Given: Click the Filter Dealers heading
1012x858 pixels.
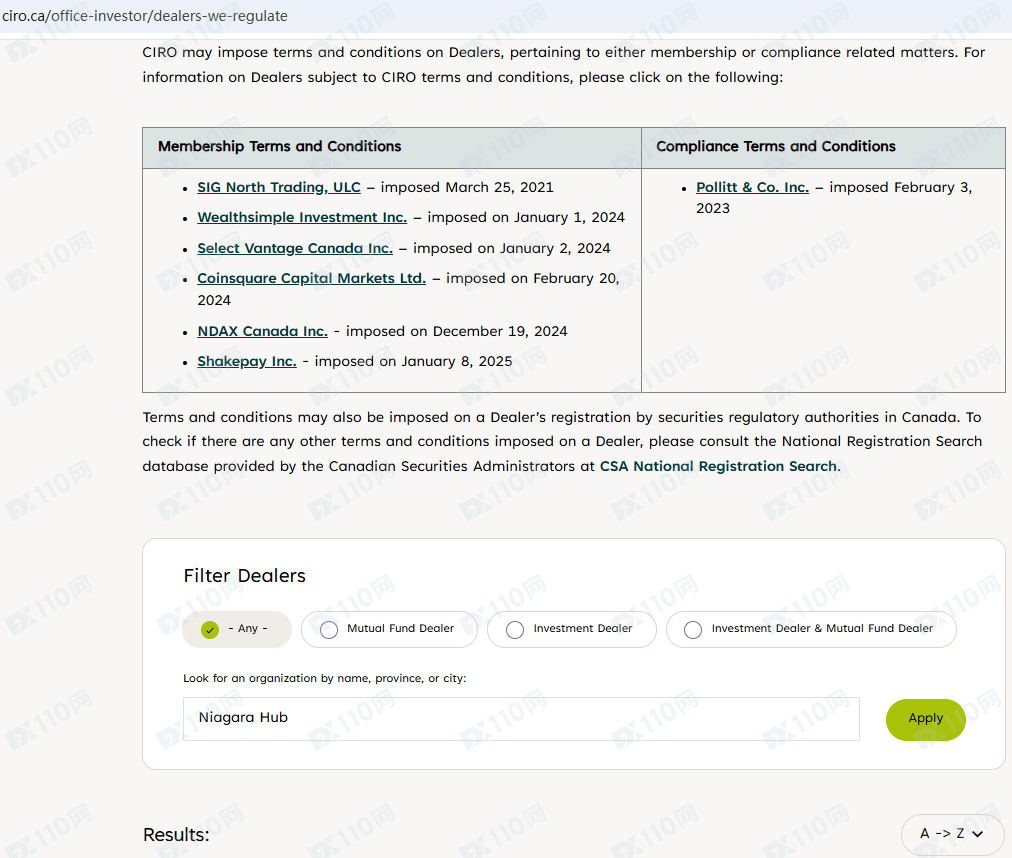Looking at the screenshot, I should point(244,575).
